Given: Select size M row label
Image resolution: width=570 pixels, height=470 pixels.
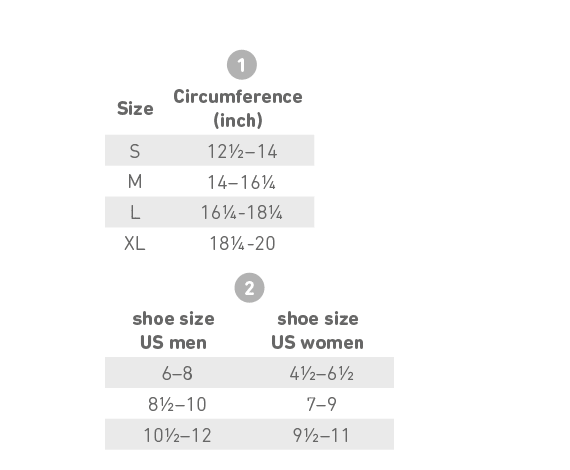Looking at the screenshot, I should (135, 181).
